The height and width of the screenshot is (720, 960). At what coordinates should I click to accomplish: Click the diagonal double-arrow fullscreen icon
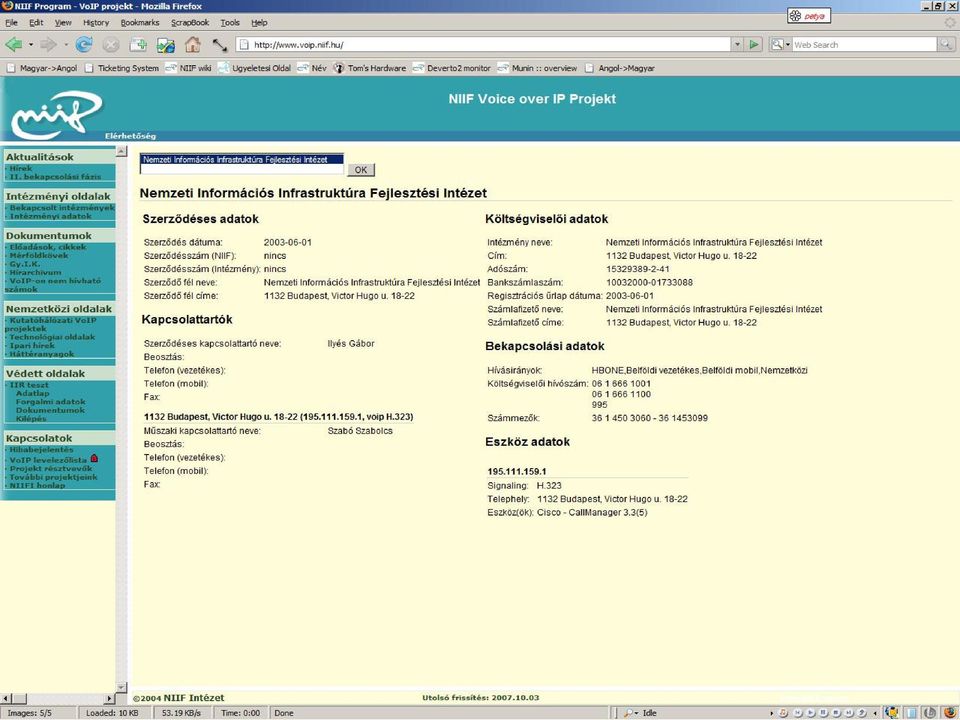[220, 45]
